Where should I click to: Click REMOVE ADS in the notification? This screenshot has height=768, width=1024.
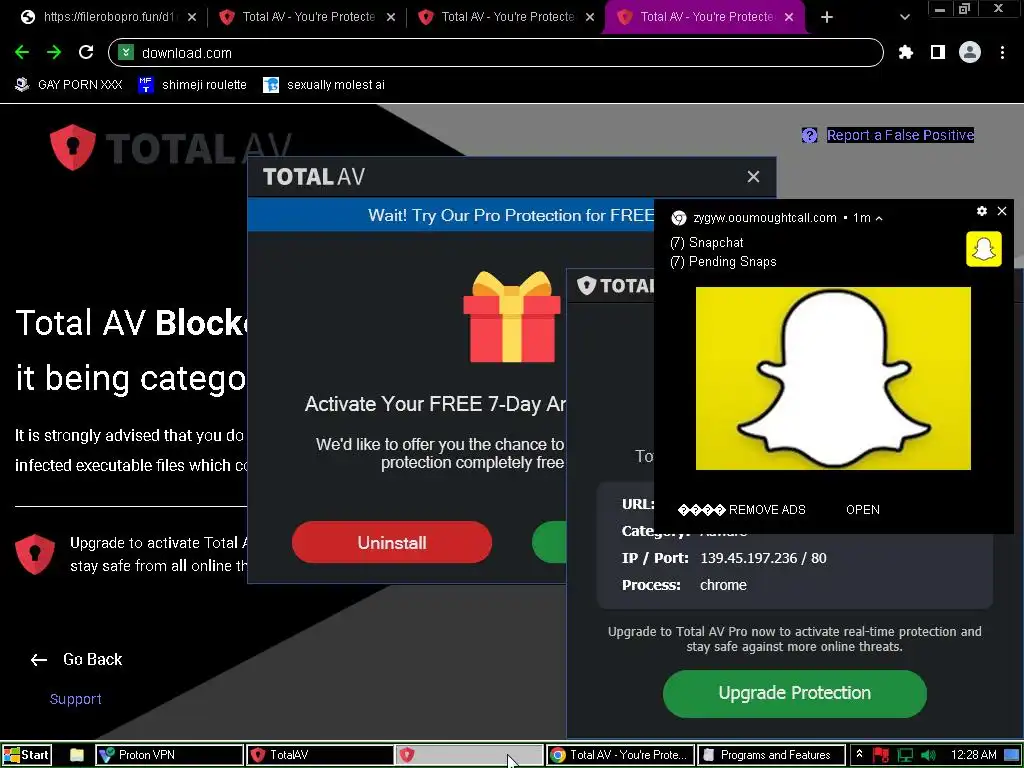coord(742,510)
